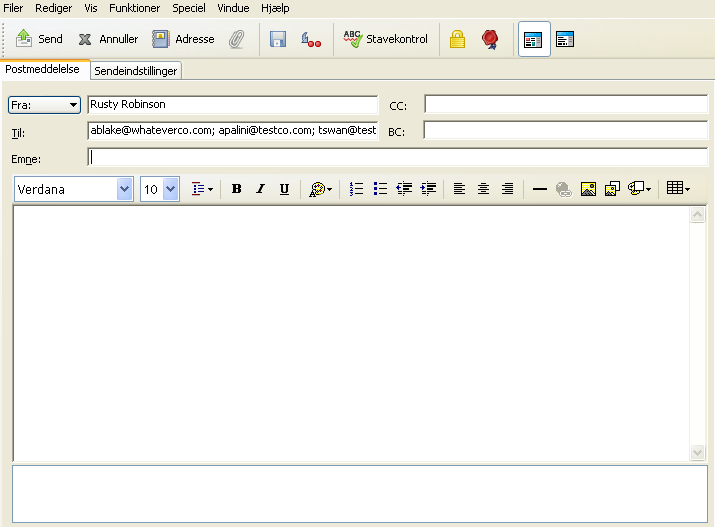Align text to the right

[507, 189]
